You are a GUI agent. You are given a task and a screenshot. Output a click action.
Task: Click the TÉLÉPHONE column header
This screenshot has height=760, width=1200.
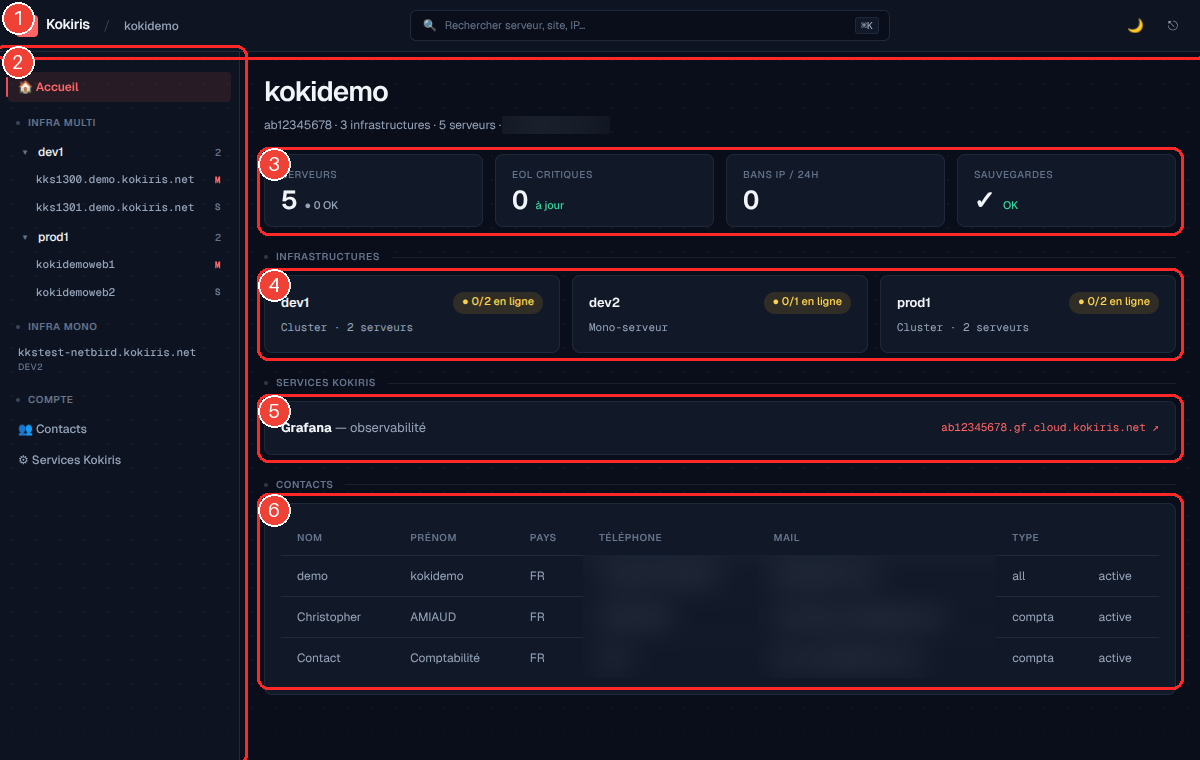click(x=630, y=538)
